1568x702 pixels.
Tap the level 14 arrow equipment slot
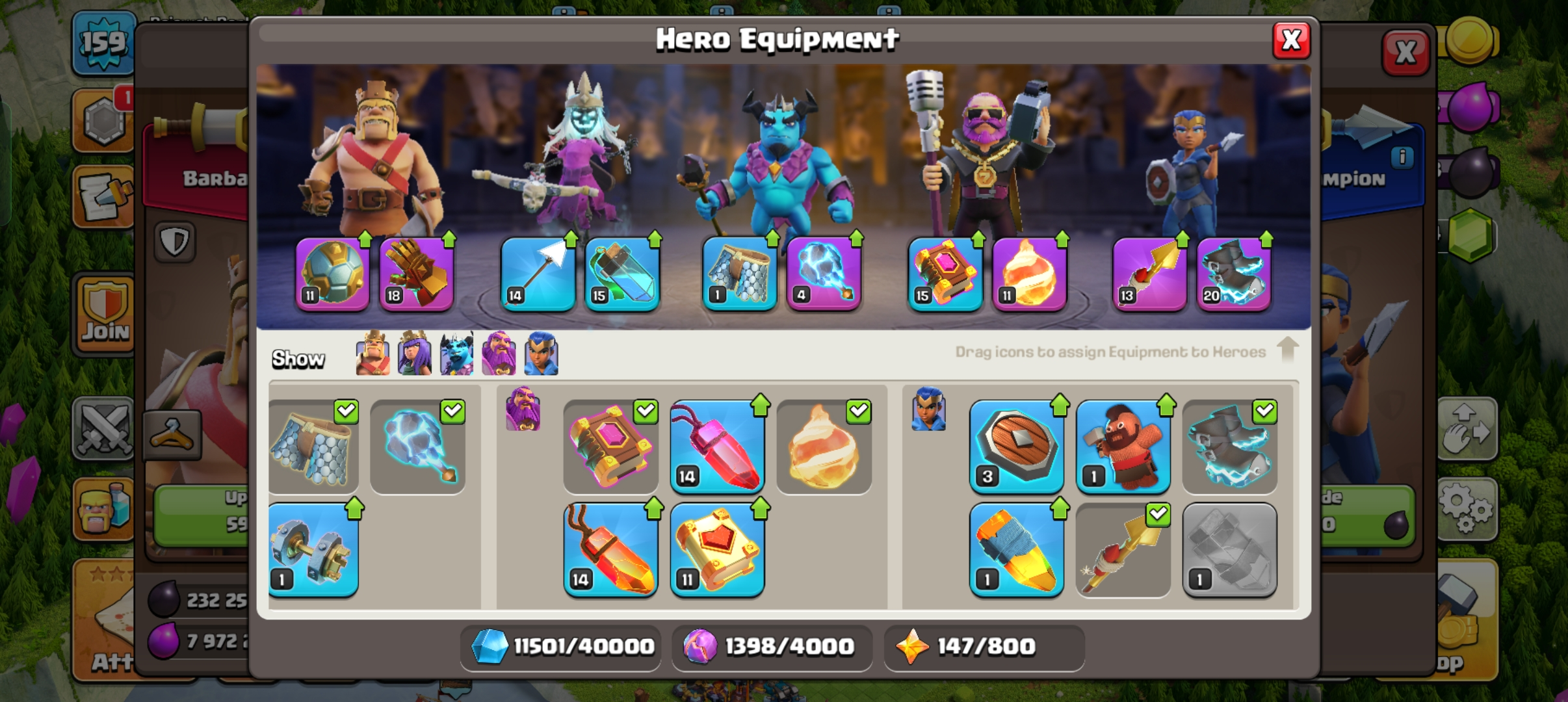point(538,274)
